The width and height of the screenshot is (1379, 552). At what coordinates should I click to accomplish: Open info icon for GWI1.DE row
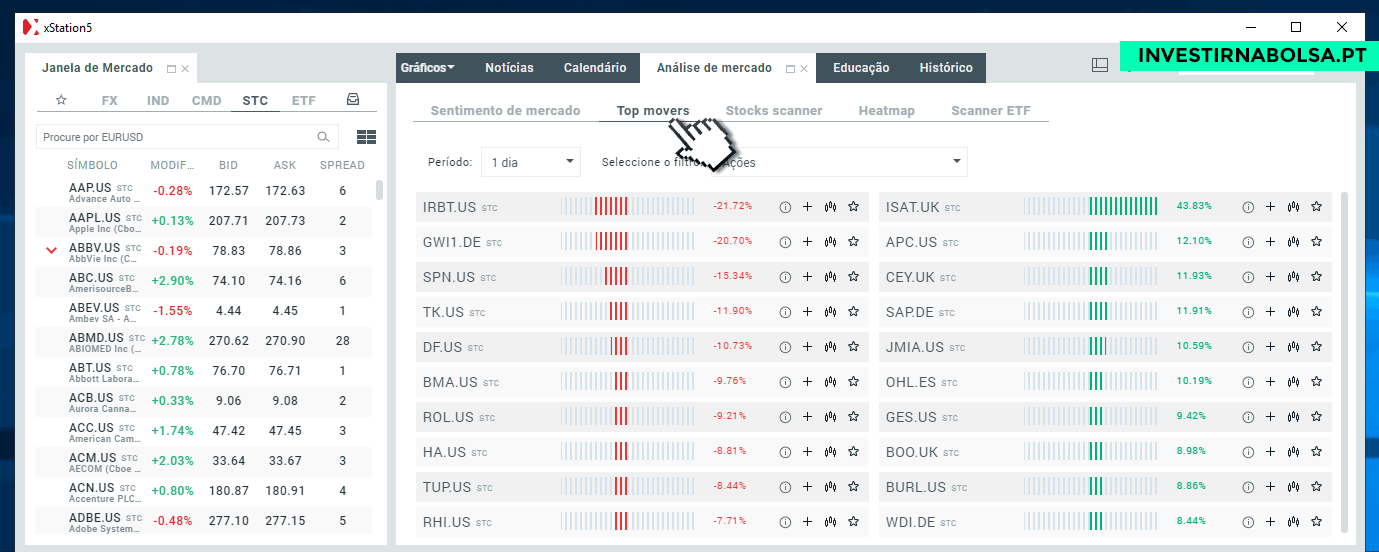pos(785,242)
